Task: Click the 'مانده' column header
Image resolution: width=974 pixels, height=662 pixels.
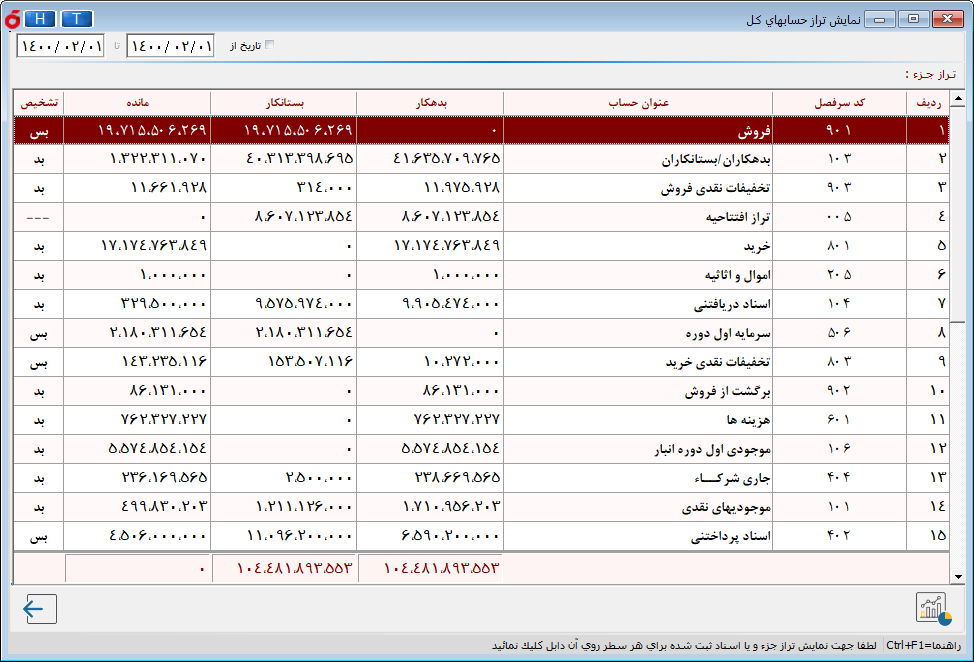Action: (138, 103)
